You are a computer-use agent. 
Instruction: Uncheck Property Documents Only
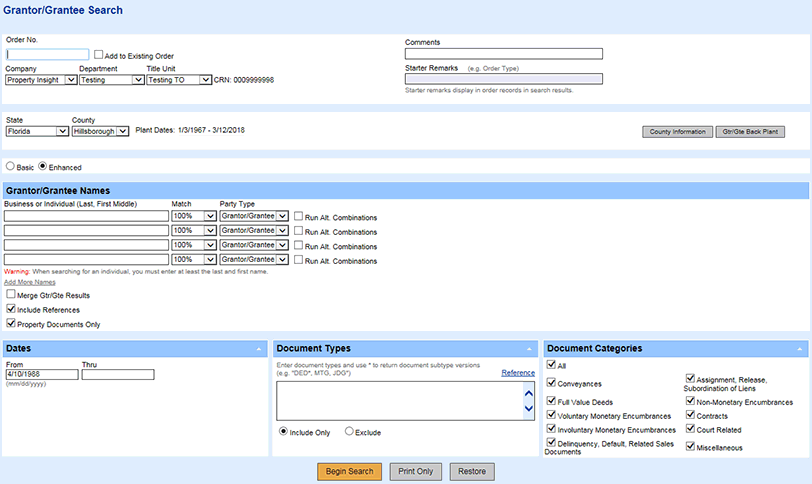pyautogui.click(x=11, y=324)
